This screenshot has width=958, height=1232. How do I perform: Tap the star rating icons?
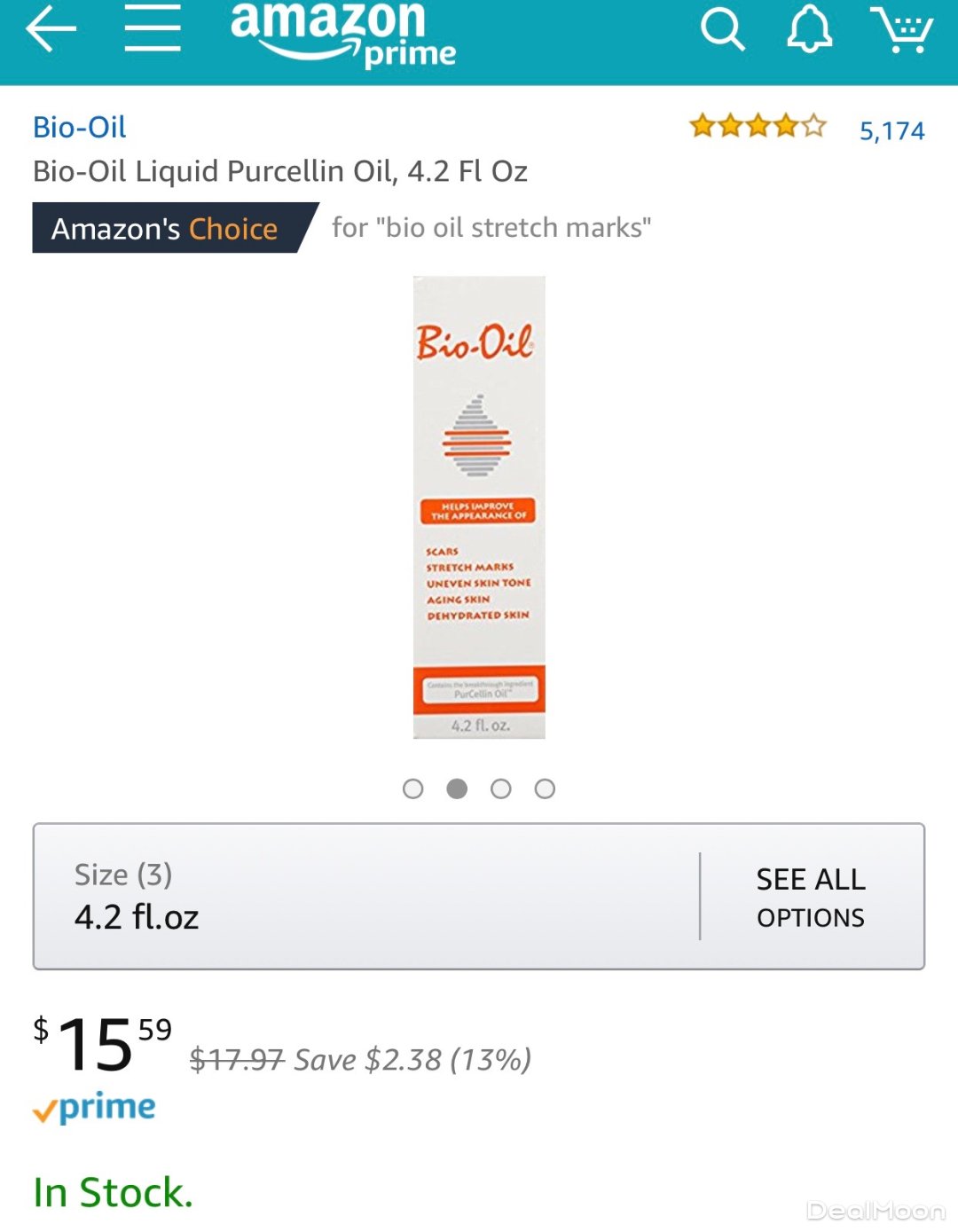click(758, 127)
